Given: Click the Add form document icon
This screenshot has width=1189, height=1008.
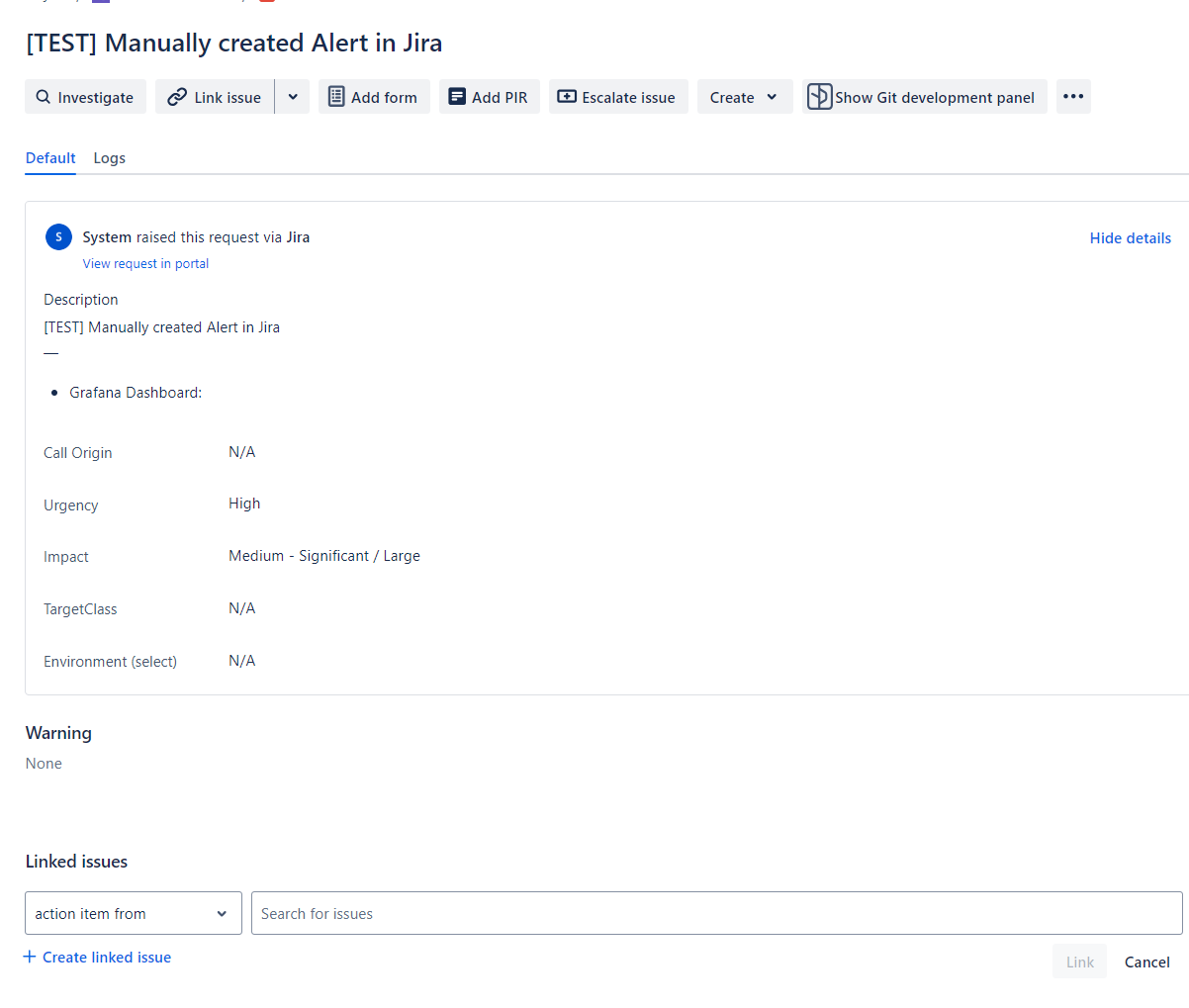Looking at the screenshot, I should click(x=336, y=97).
